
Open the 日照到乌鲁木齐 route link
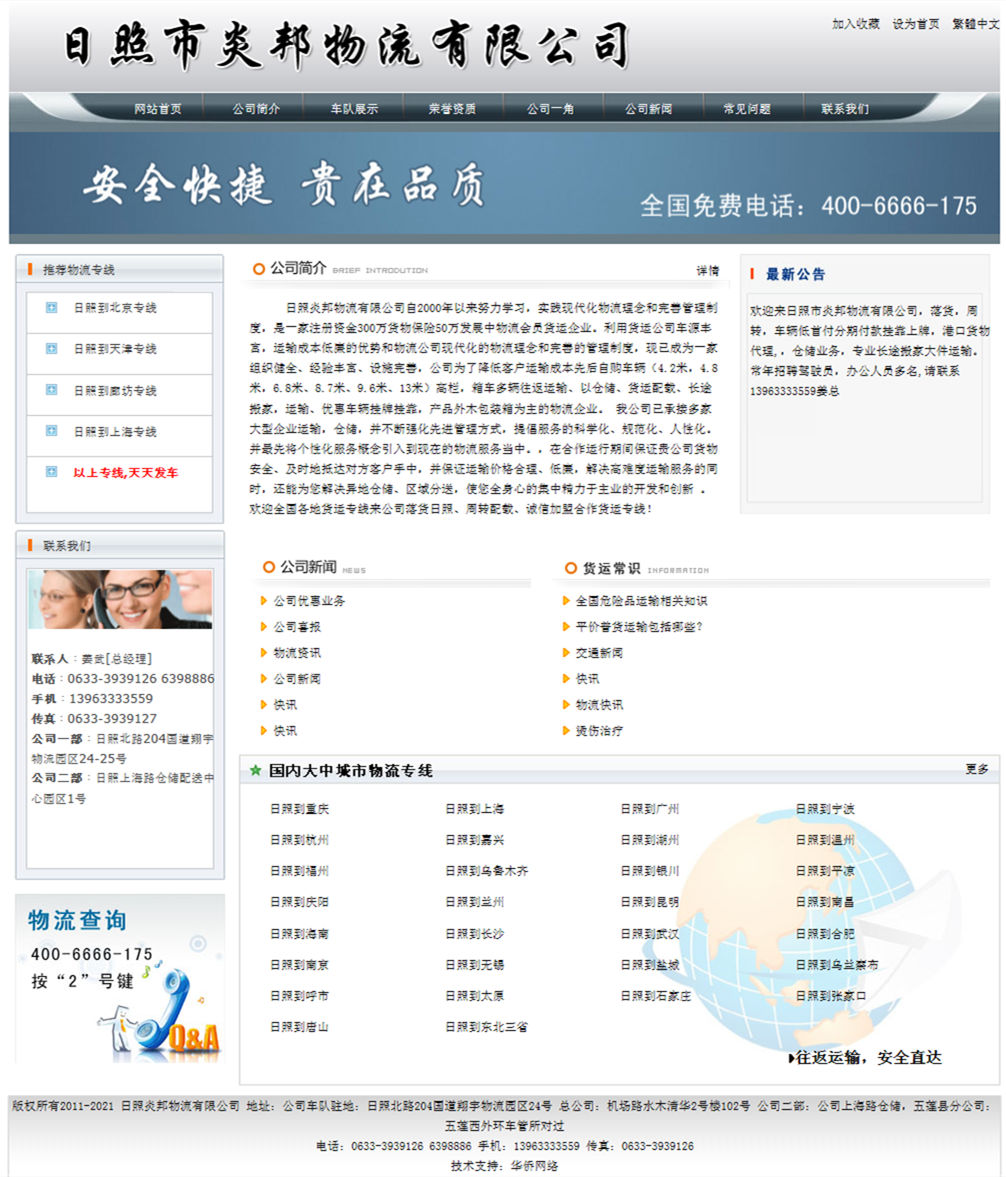pyautogui.click(x=486, y=871)
